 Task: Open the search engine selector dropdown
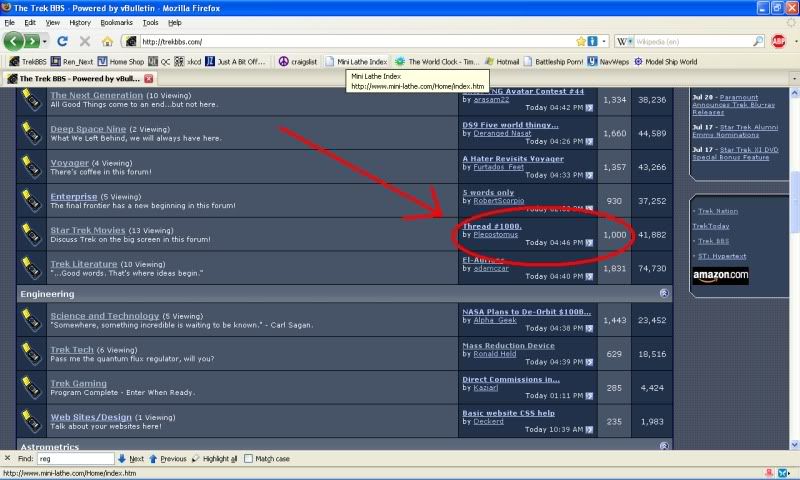[625, 41]
